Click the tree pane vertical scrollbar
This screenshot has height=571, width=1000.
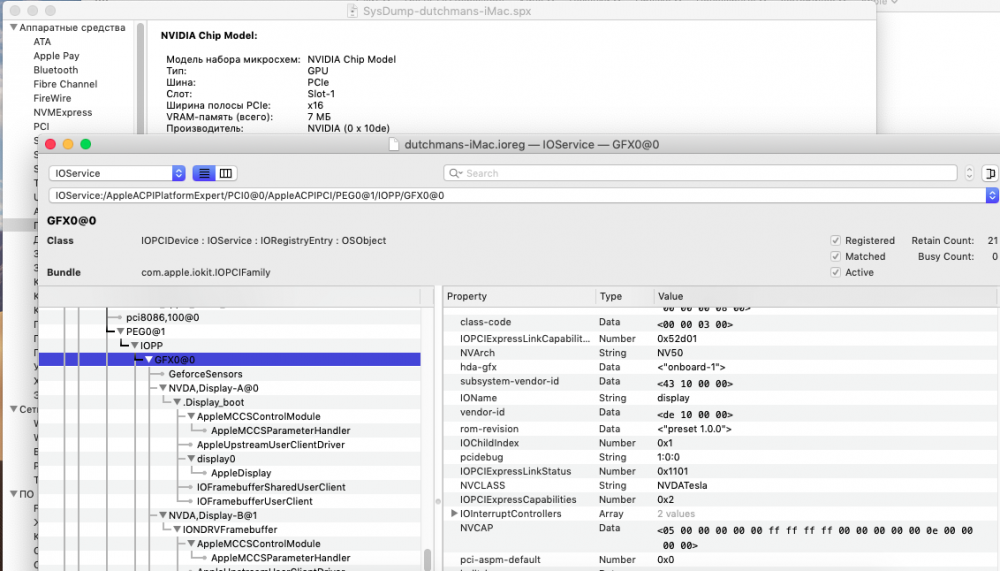[427, 559]
